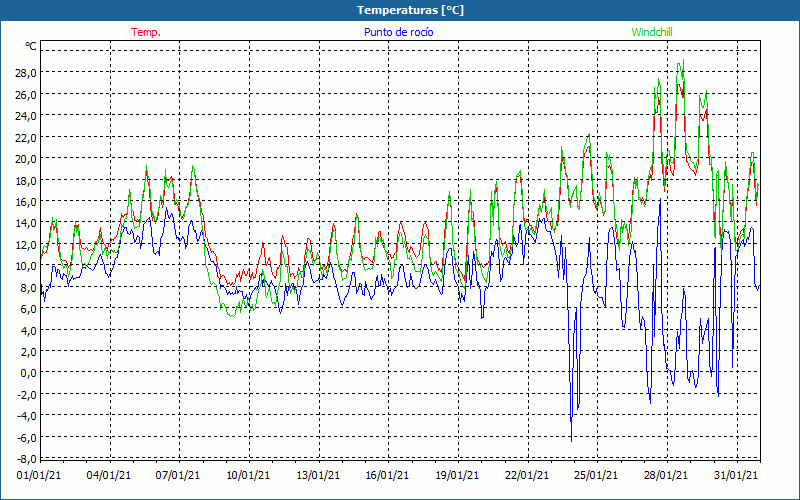Click the 19/01/21 date label
This screenshot has height=500, width=800.
pos(457,475)
